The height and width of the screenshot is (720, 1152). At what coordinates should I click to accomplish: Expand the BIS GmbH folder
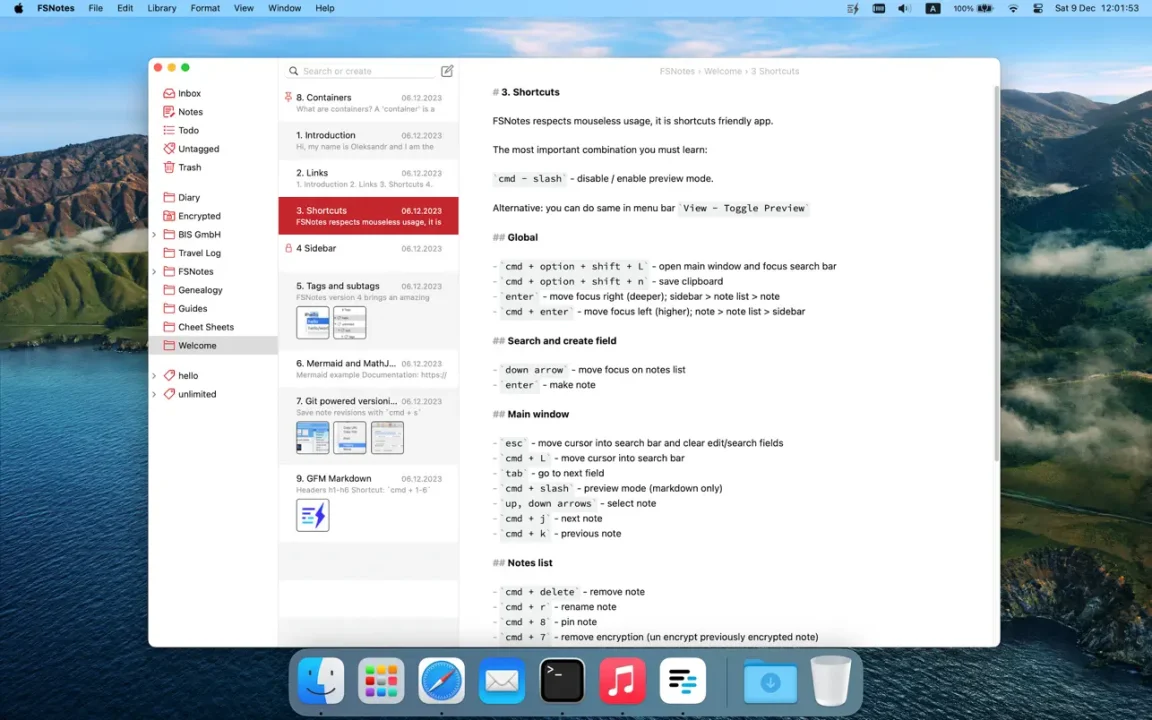[x=154, y=234]
